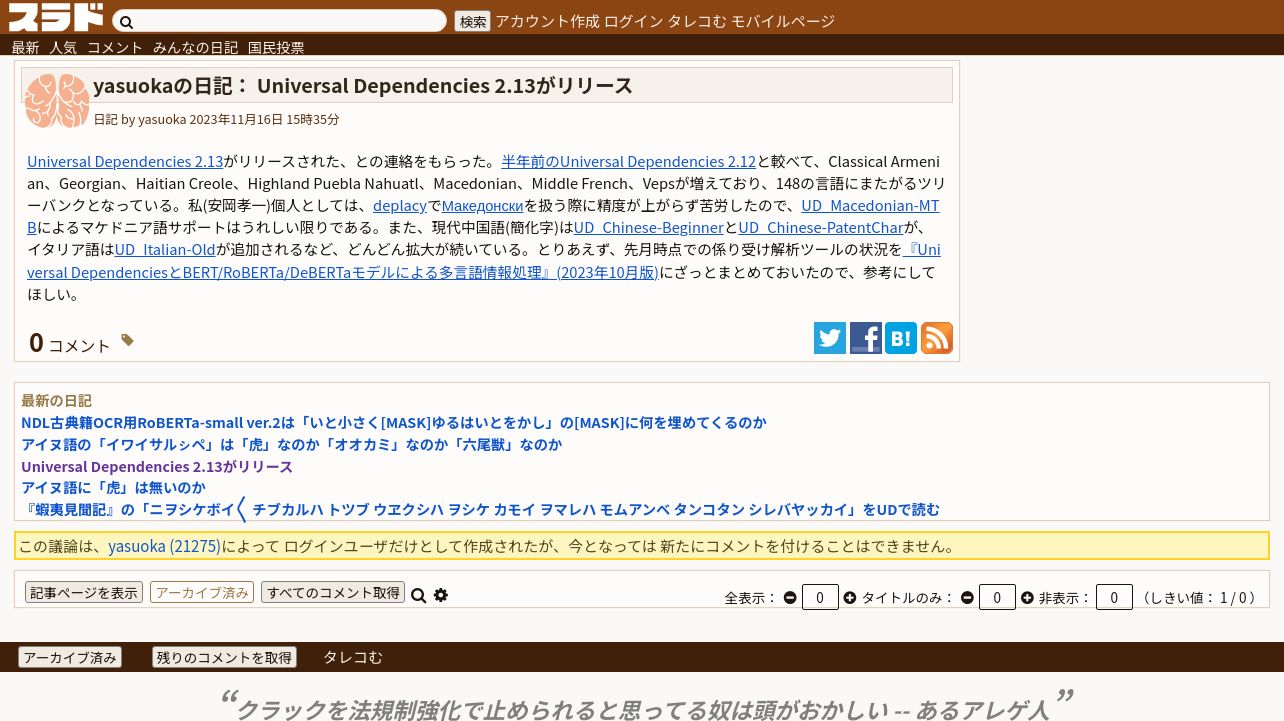This screenshot has width=1284, height=721.
Task: Select みんなの日記 menu item
Action: pyautogui.click(x=195, y=47)
